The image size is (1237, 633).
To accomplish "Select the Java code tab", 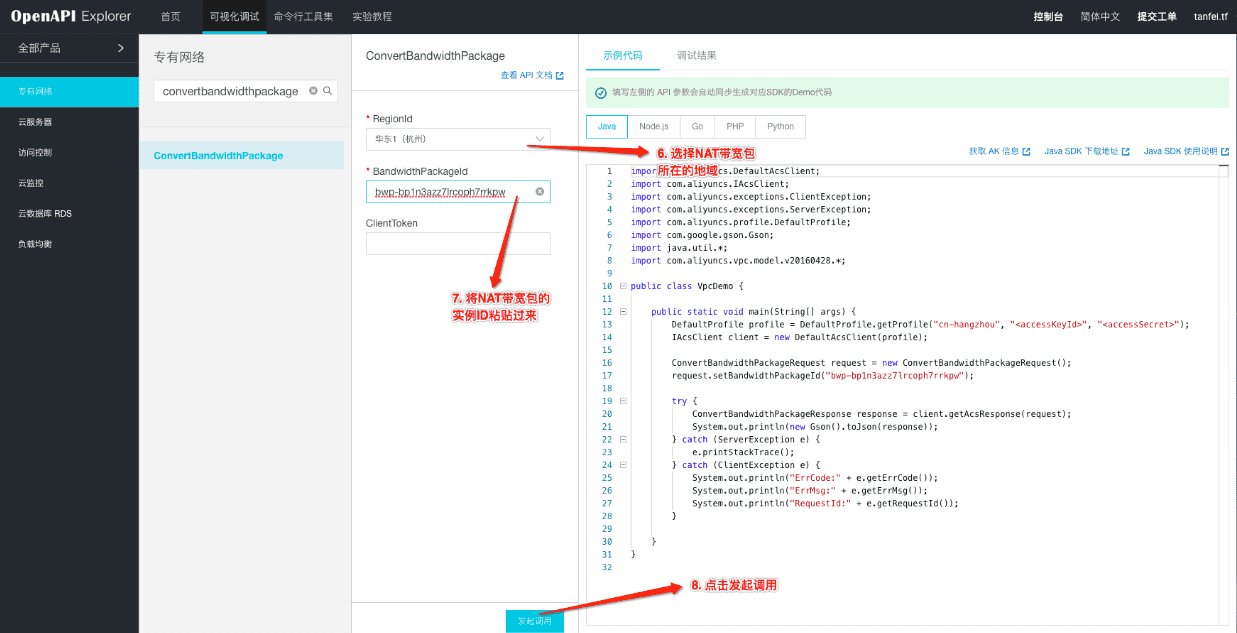I will pyautogui.click(x=607, y=127).
